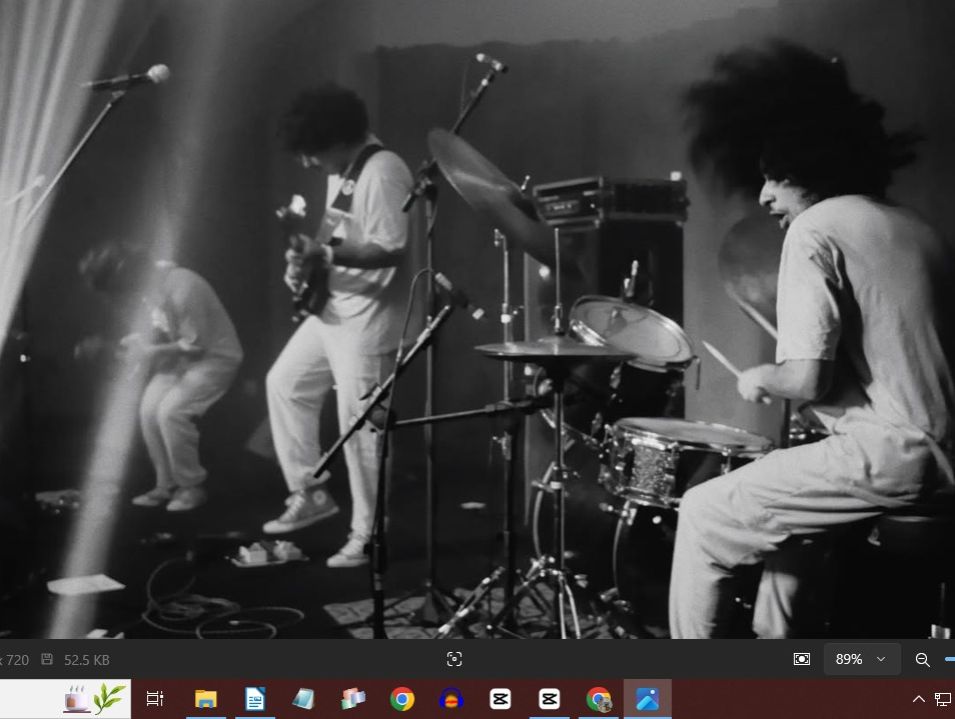Click the disk save icon beside file size

47,659
